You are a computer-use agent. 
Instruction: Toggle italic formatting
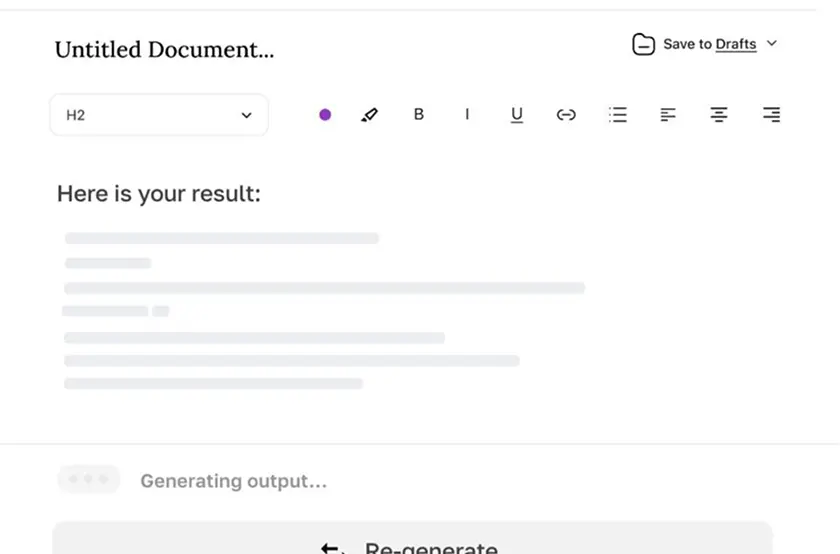pos(467,114)
